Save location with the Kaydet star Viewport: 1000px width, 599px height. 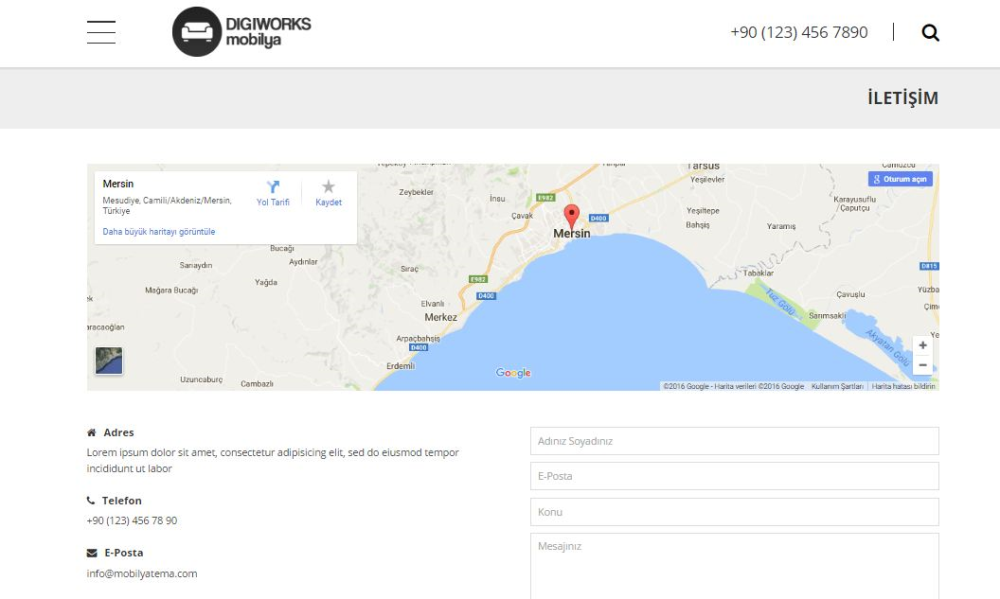(328, 186)
